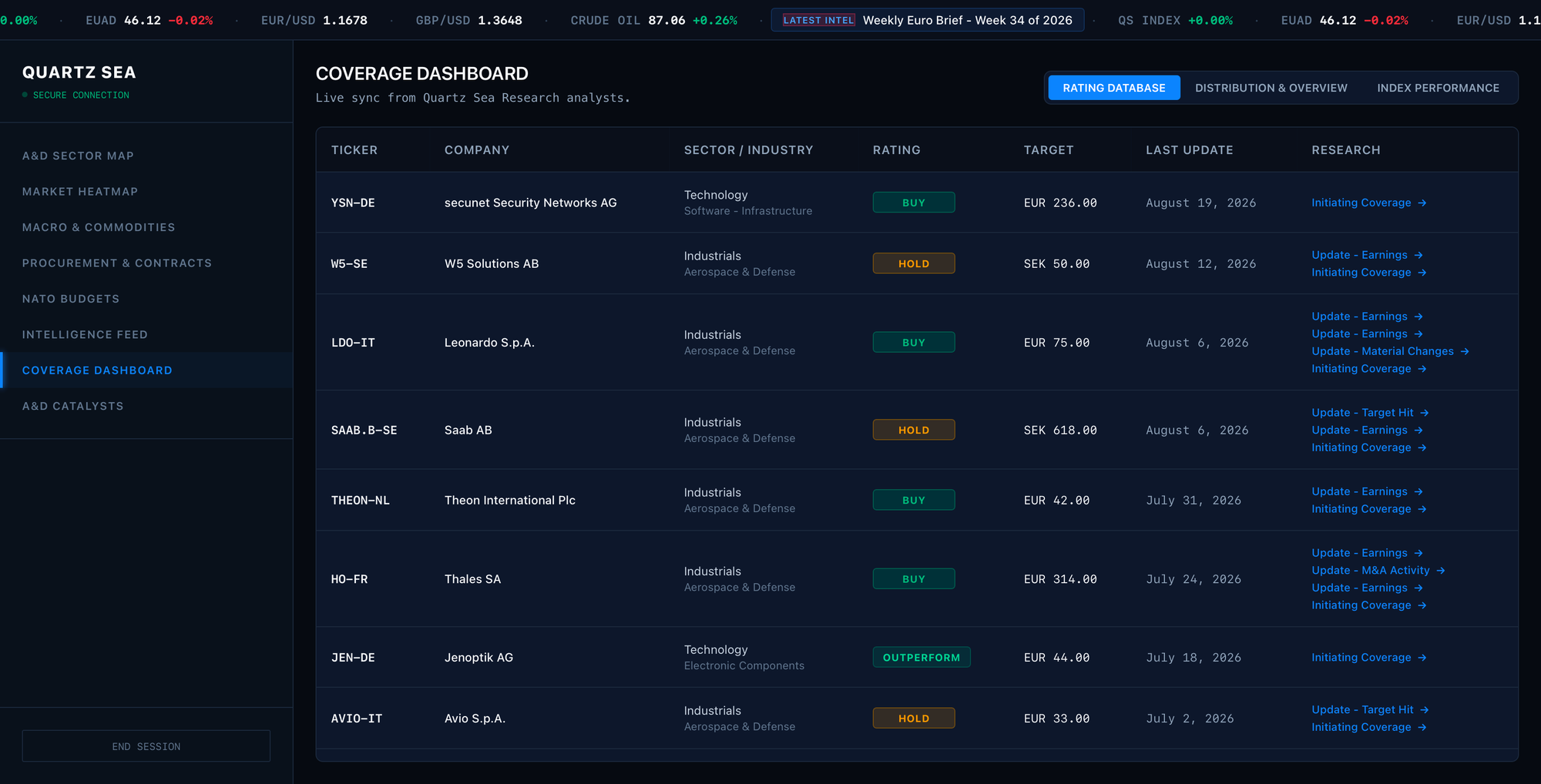Switch to Index Performance tab

(1438, 88)
